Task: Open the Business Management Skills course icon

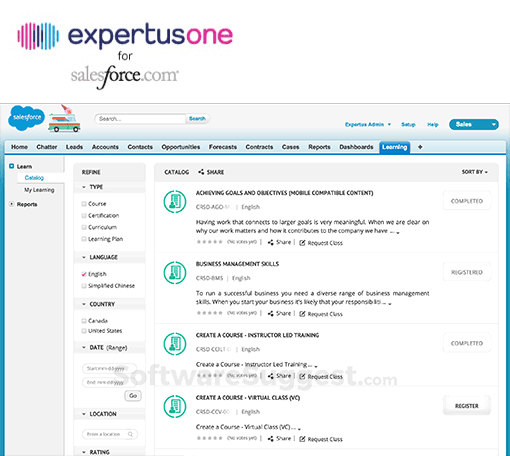Action: 175,273
